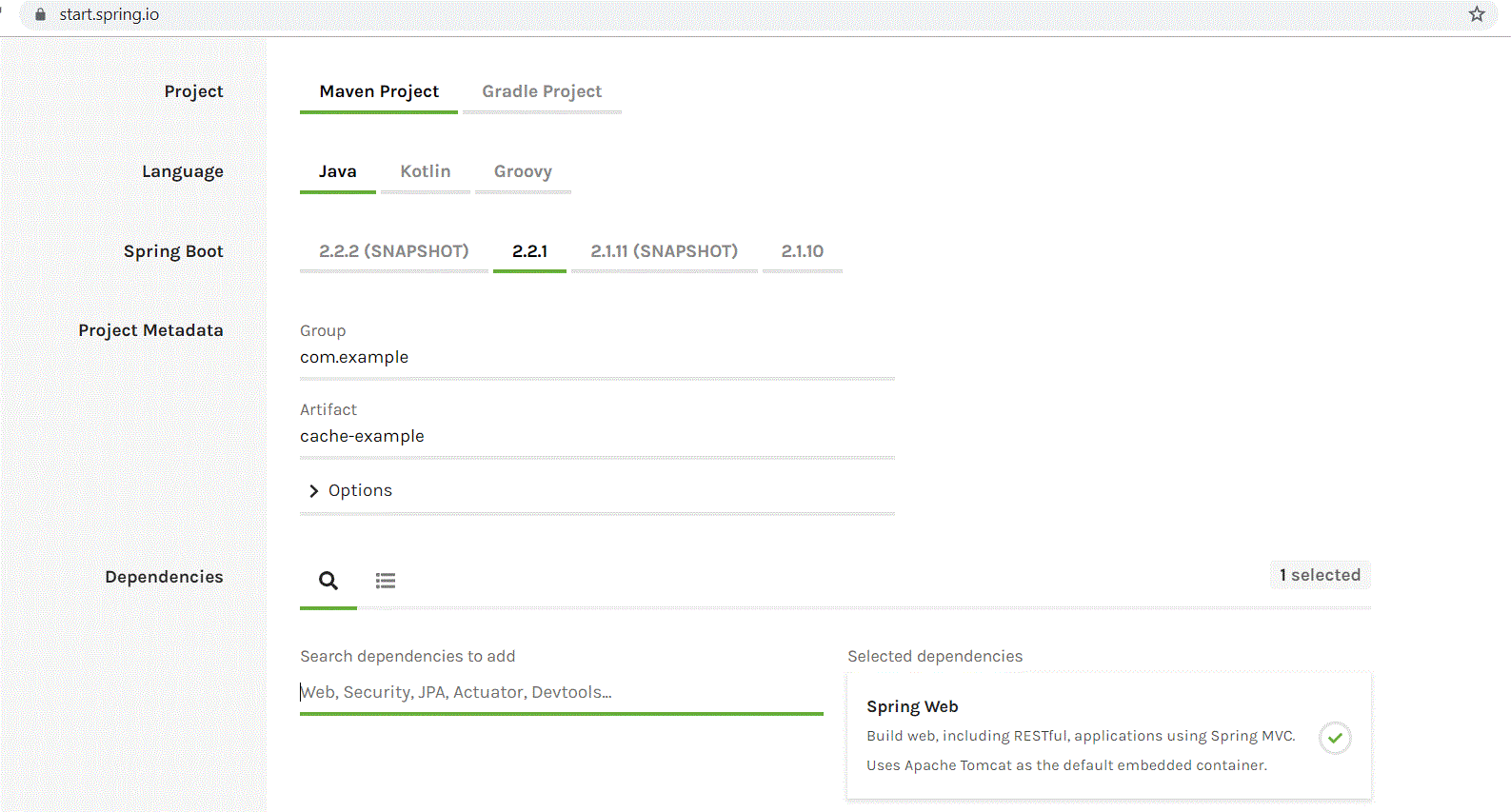The height and width of the screenshot is (812, 1511).
Task: Click the Group field label
Action: pyautogui.click(x=323, y=330)
